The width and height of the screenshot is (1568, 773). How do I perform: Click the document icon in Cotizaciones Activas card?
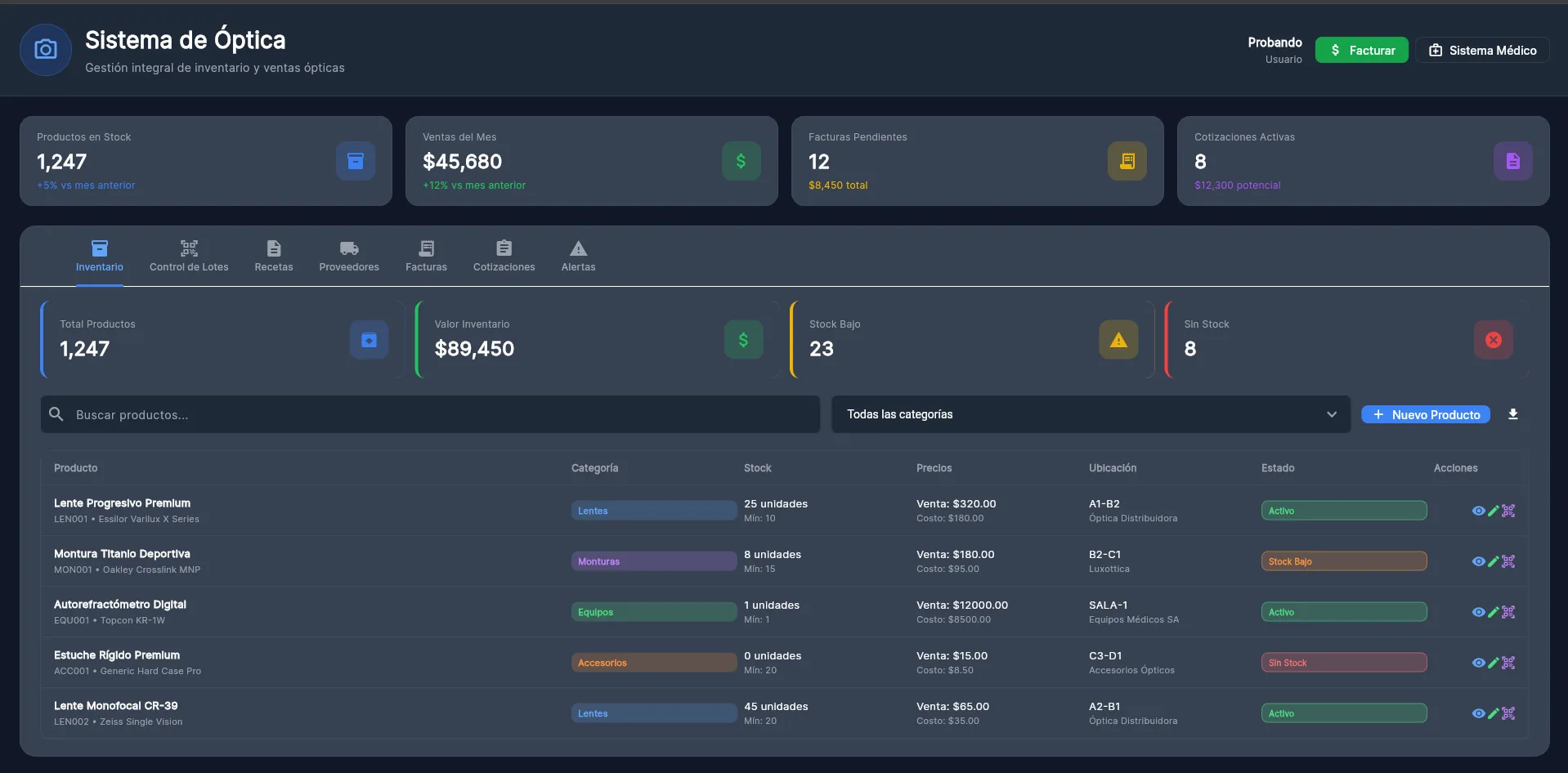1513,161
